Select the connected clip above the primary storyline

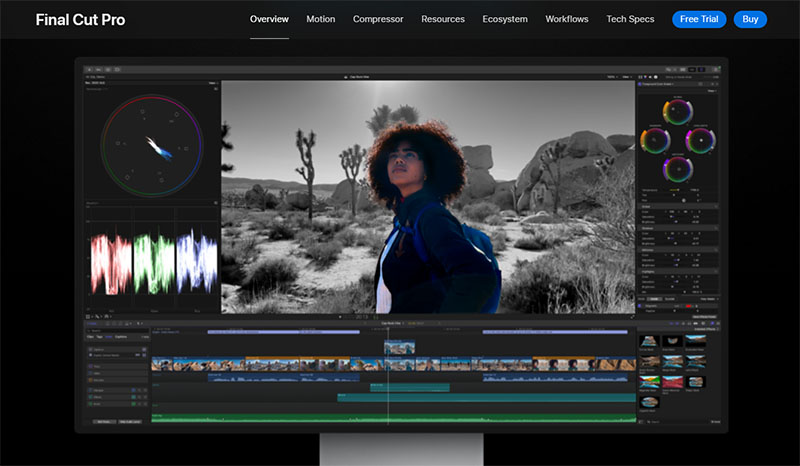pos(399,347)
